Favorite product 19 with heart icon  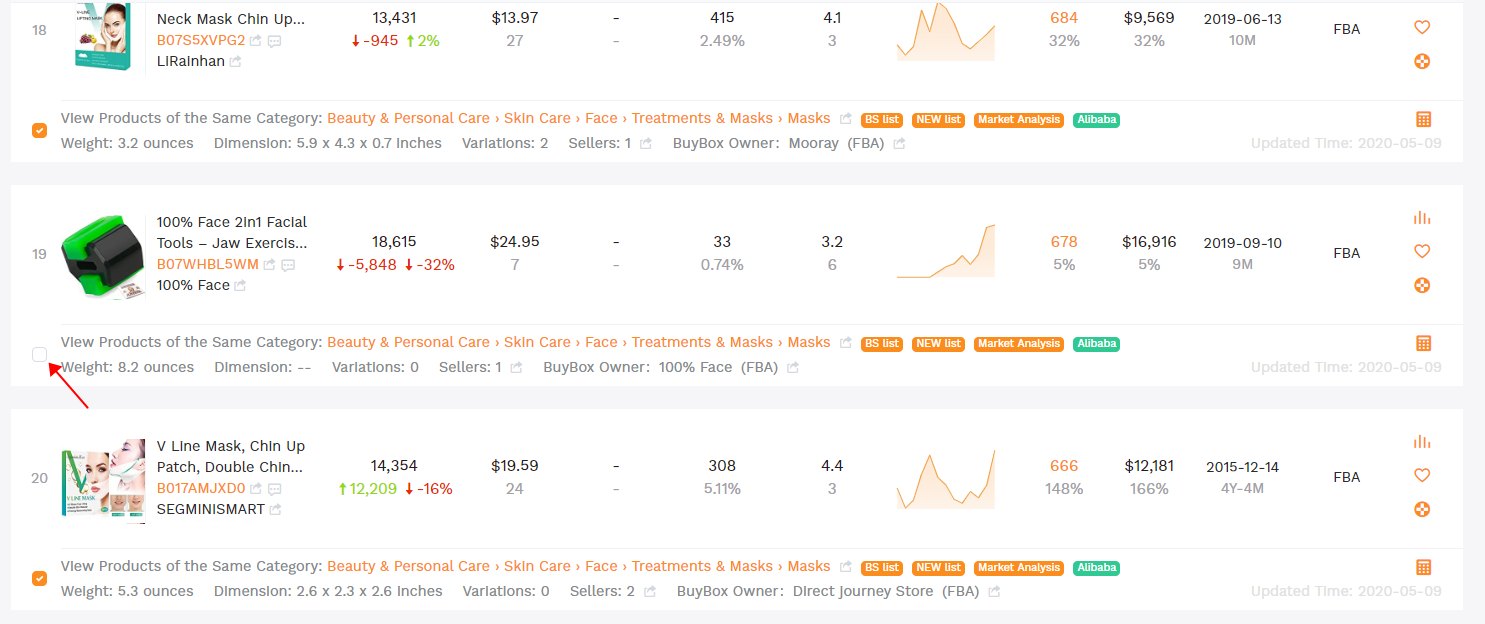click(1422, 251)
